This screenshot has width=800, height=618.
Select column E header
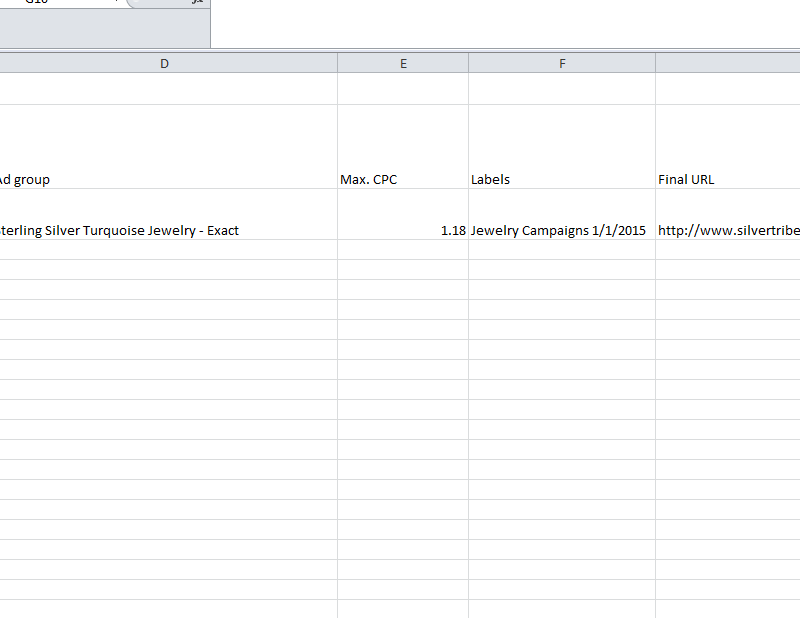tap(403, 62)
